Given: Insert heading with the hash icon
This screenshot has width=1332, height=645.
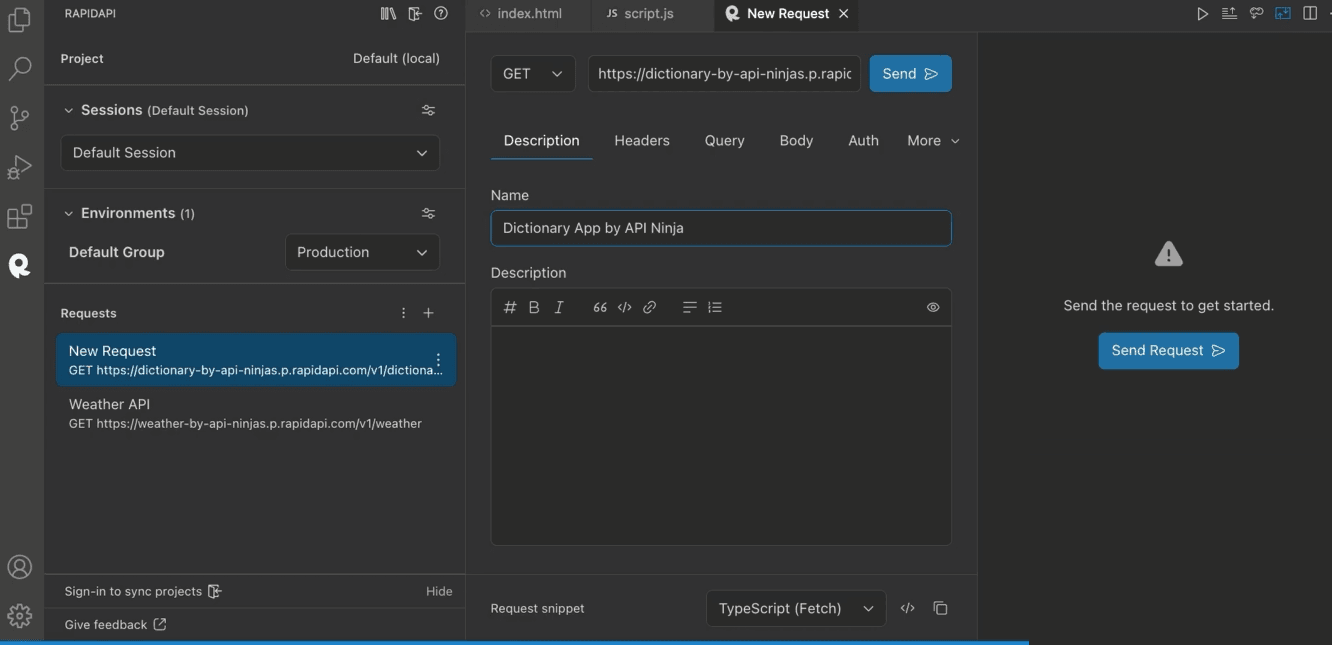Looking at the screenshot, I should pos(510,307).
